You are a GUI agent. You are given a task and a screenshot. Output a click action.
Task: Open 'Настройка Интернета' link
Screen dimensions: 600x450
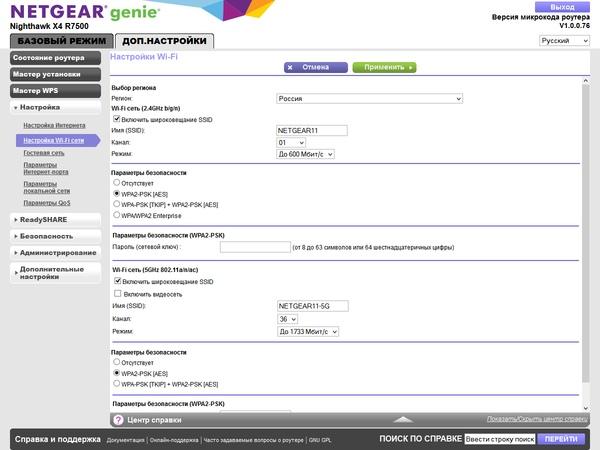click(x=54, y=126)
